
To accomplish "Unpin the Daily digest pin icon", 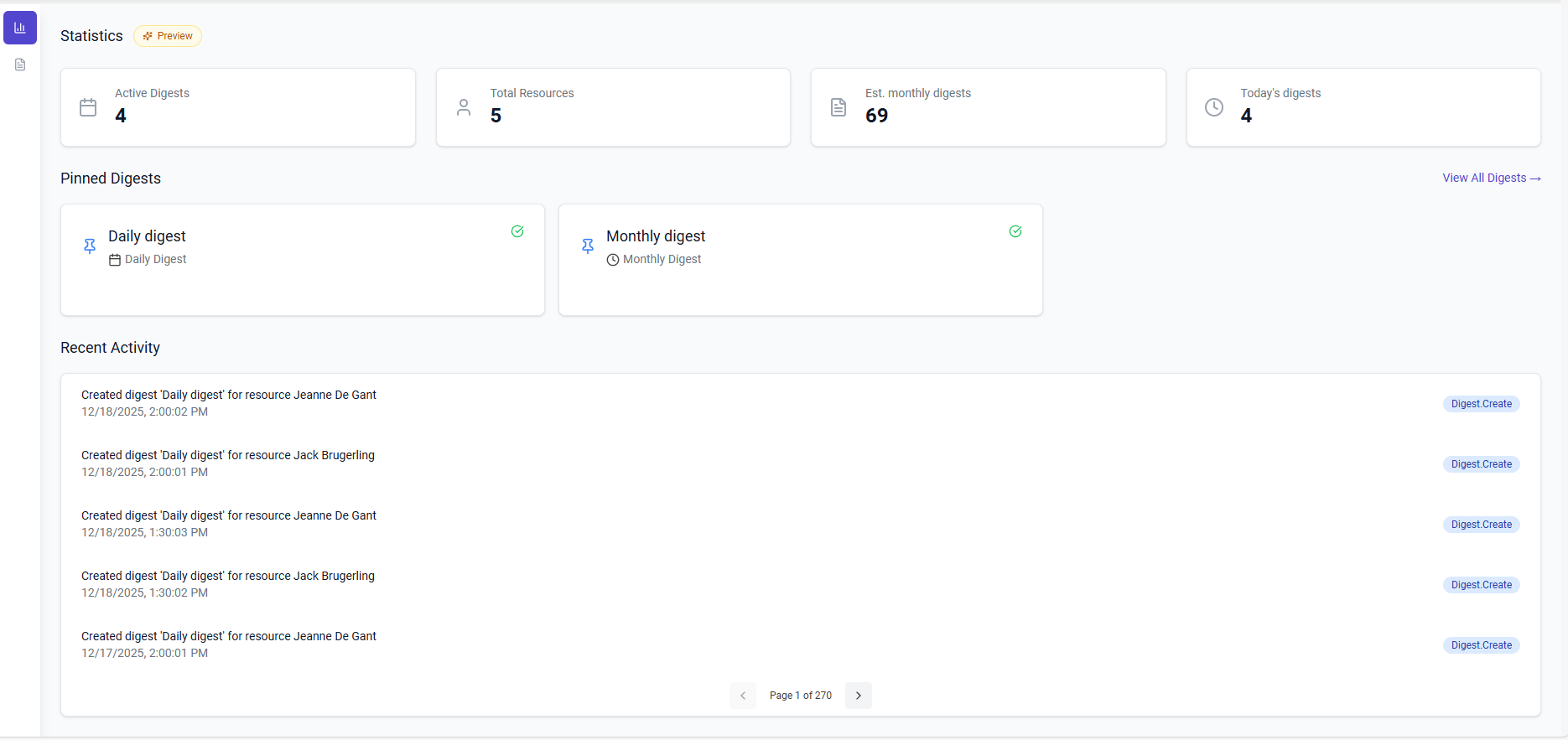I will pyautogui.click(x=90, y=246).
